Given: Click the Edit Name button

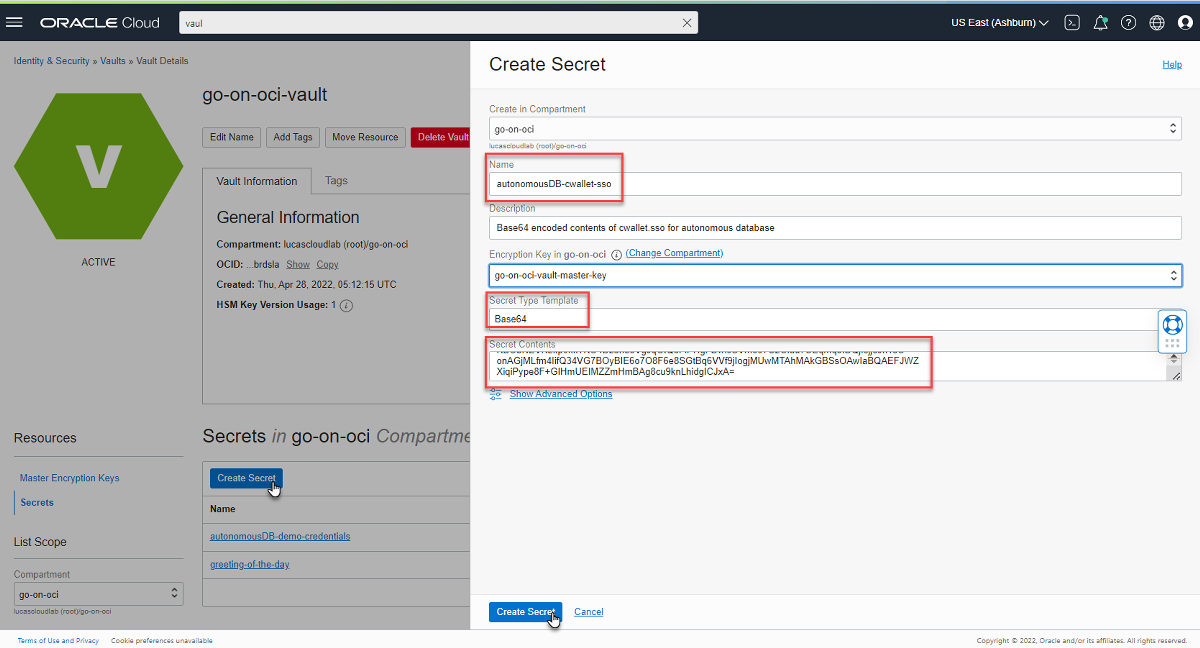Looking at the screenshot, I should click(232, 137).
